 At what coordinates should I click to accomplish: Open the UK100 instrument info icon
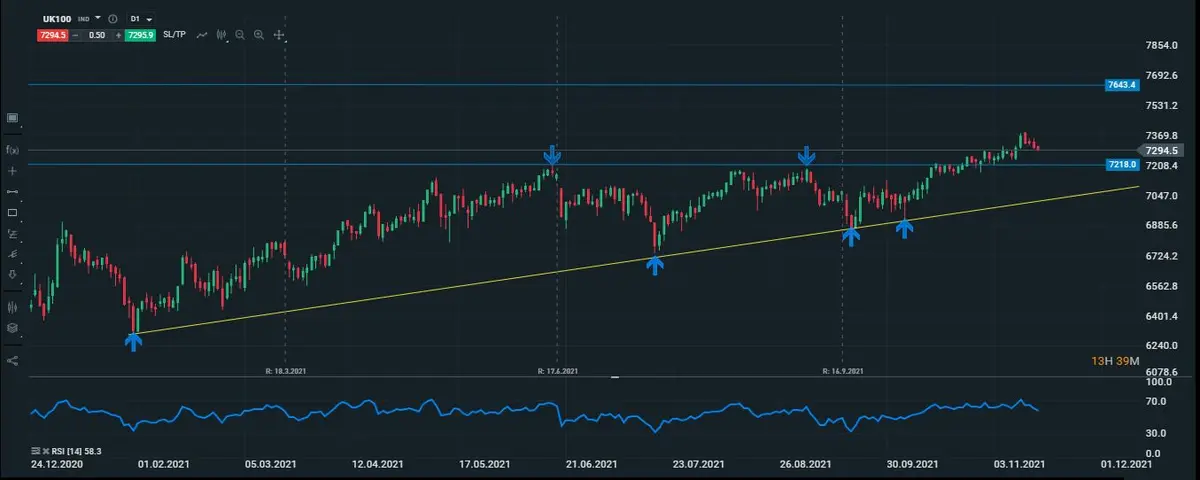point(112,19)
